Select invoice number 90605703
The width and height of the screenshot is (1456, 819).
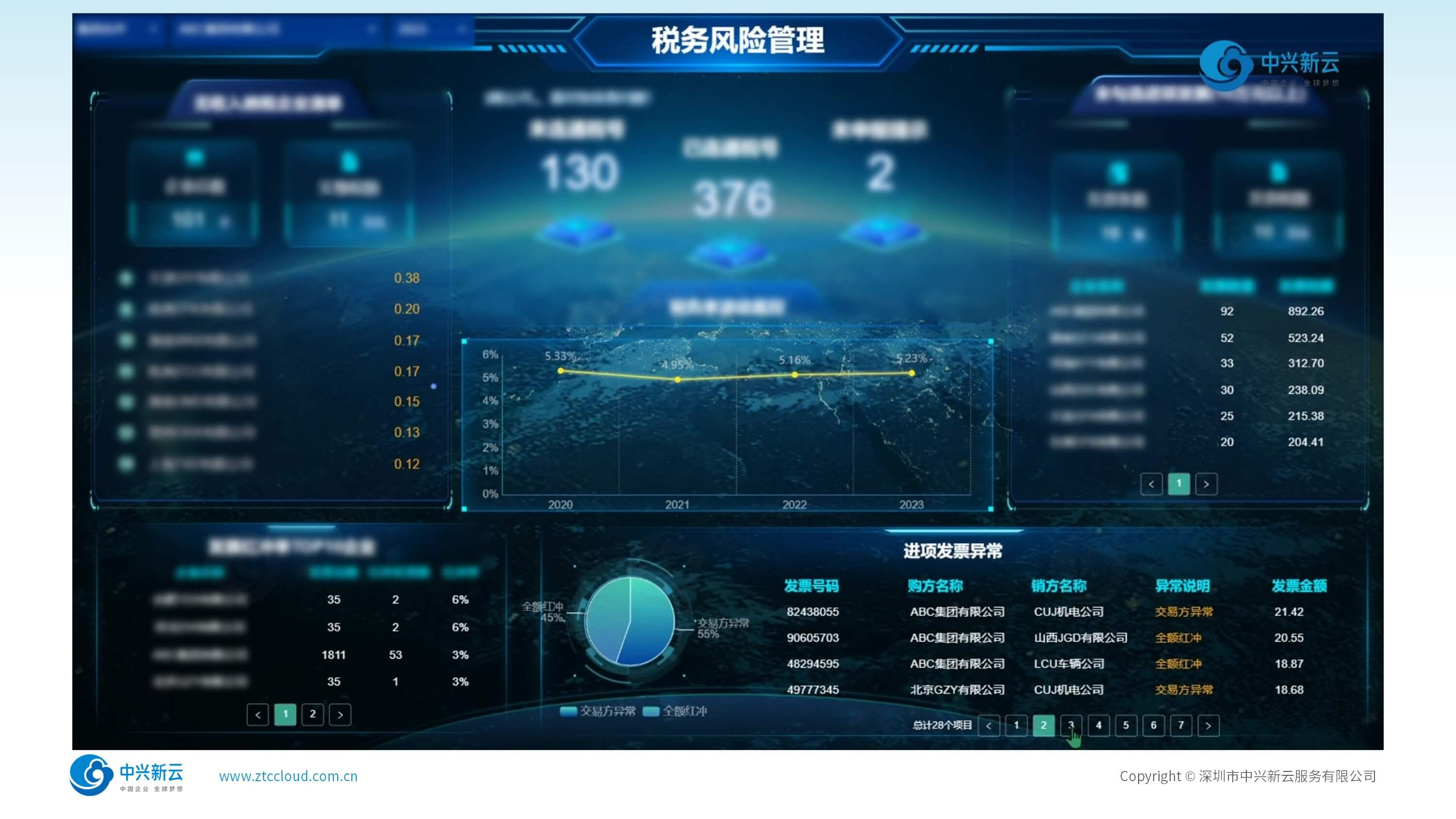813,637
